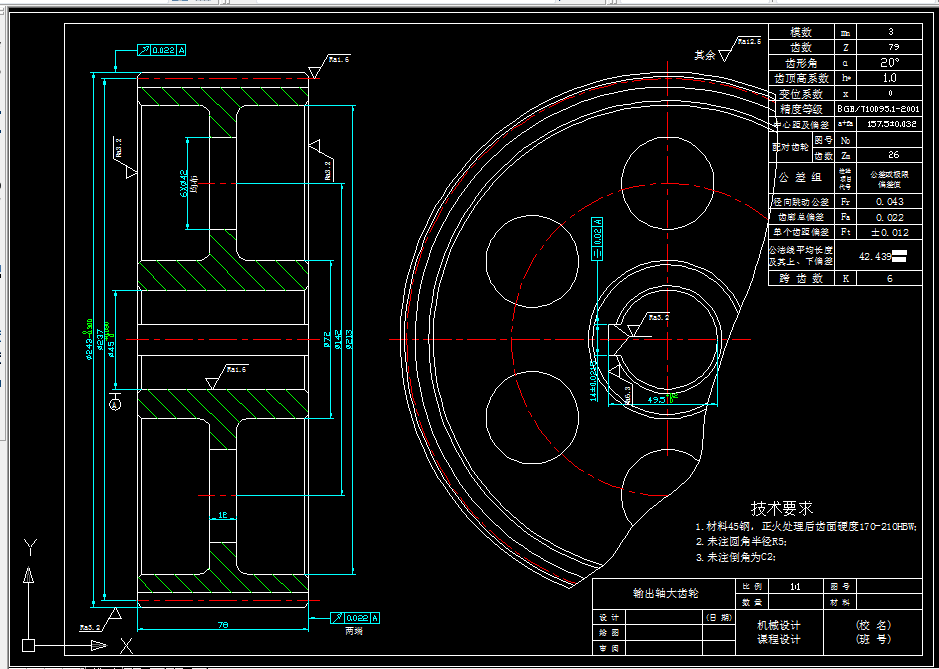The height and width of the screenshot is (669, 939).
Task: Select the vertical symmetry tolerance frame 0.02 A
Action: click(x=596, y=239)
